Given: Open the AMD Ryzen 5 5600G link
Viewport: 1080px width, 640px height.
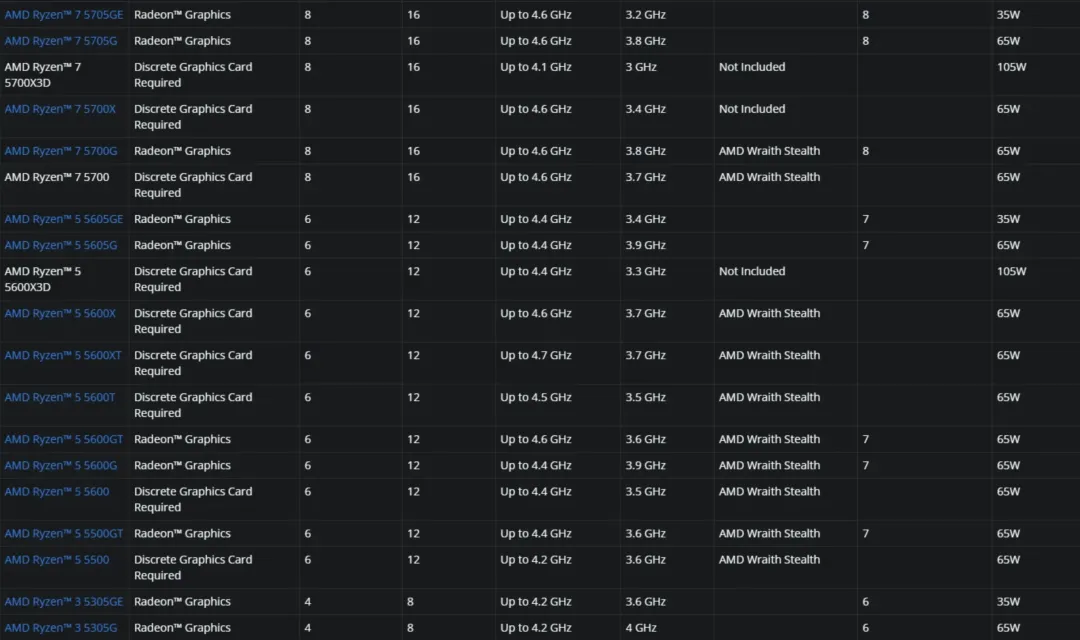Looking at the screenshot, I should 60,465.
